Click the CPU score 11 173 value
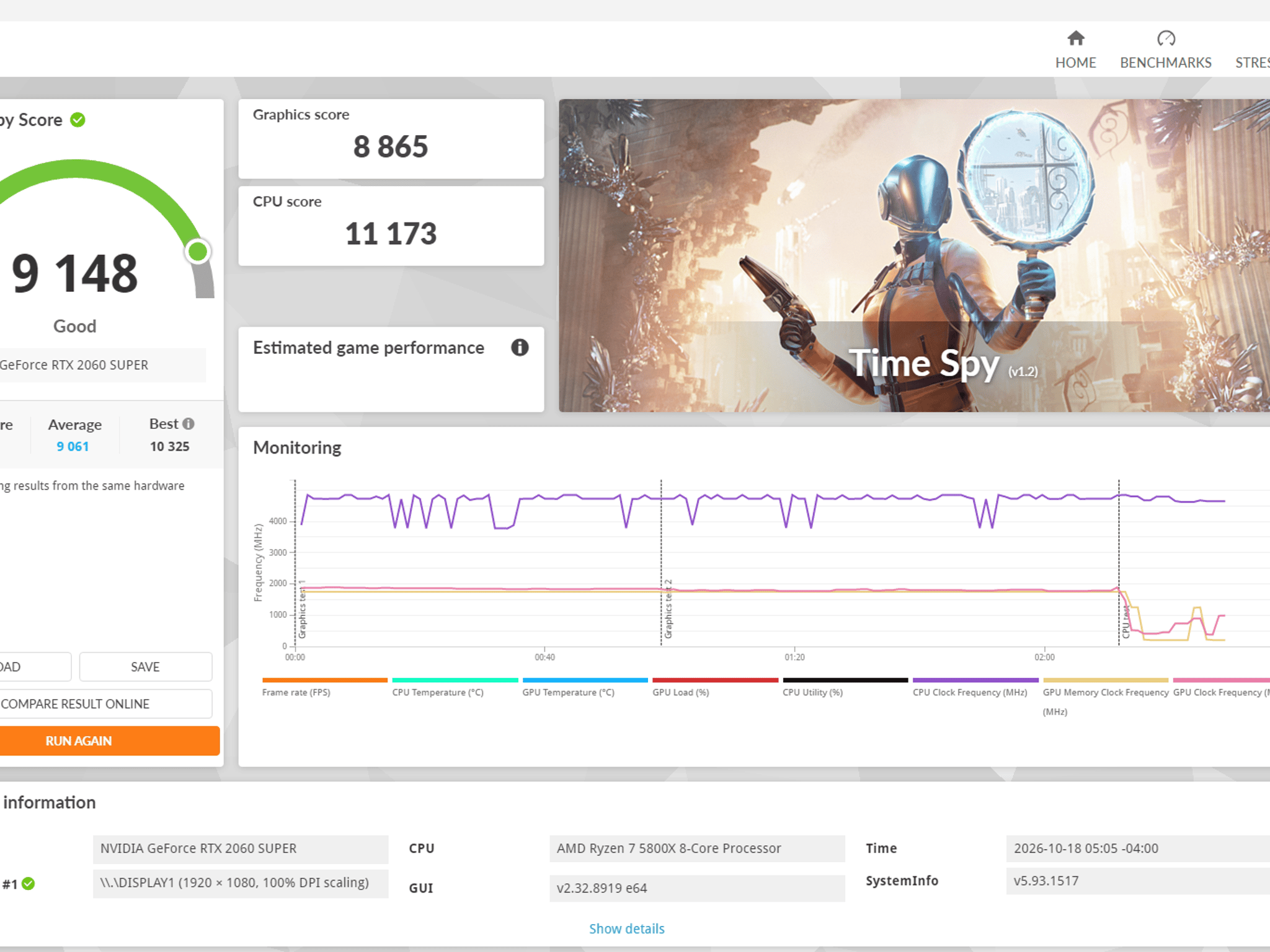This screenshot has height=952, width=1270. (x=391, y=234)
